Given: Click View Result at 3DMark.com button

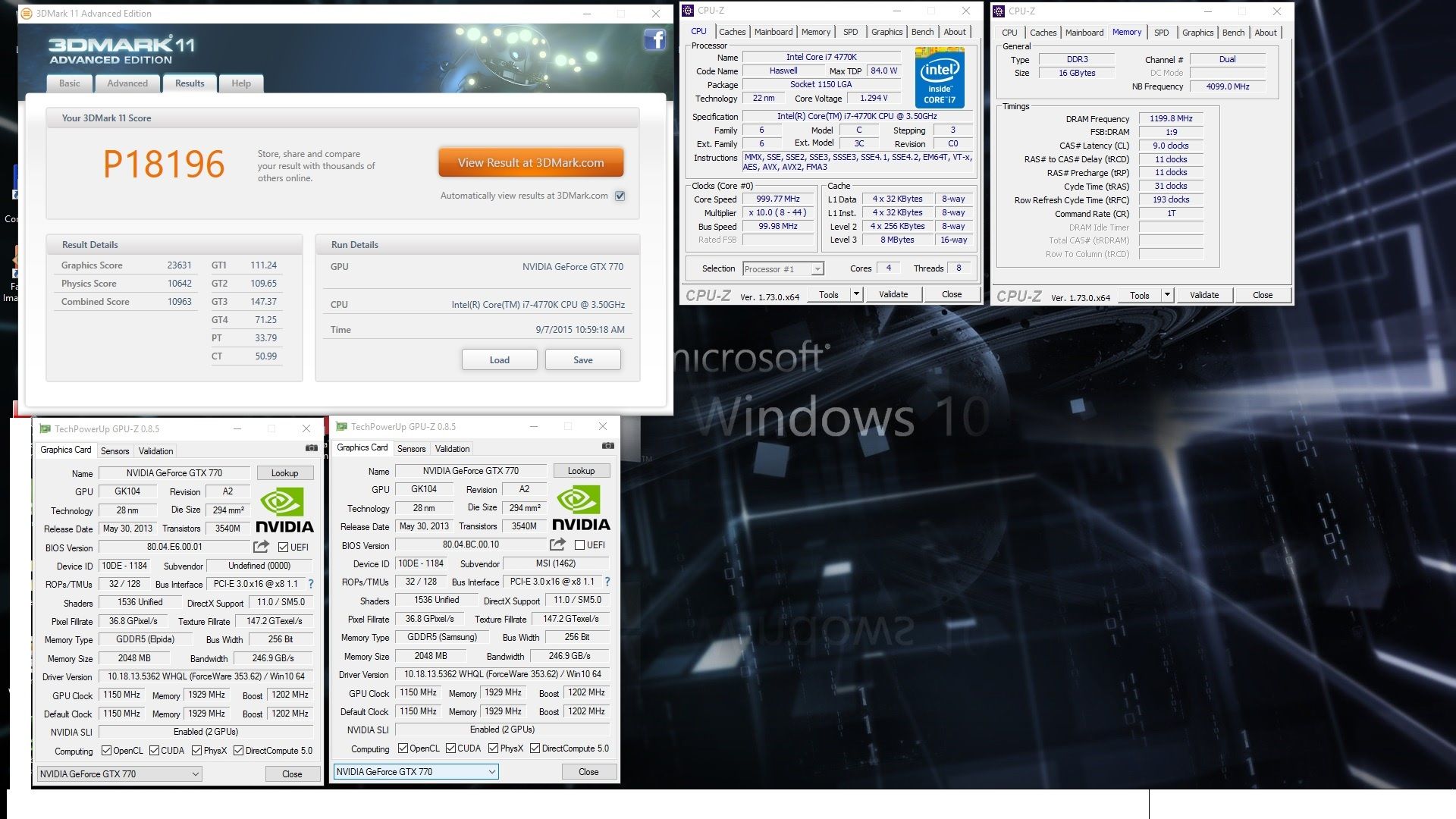Looking at the screenshot, I should [x=531, y=163].
